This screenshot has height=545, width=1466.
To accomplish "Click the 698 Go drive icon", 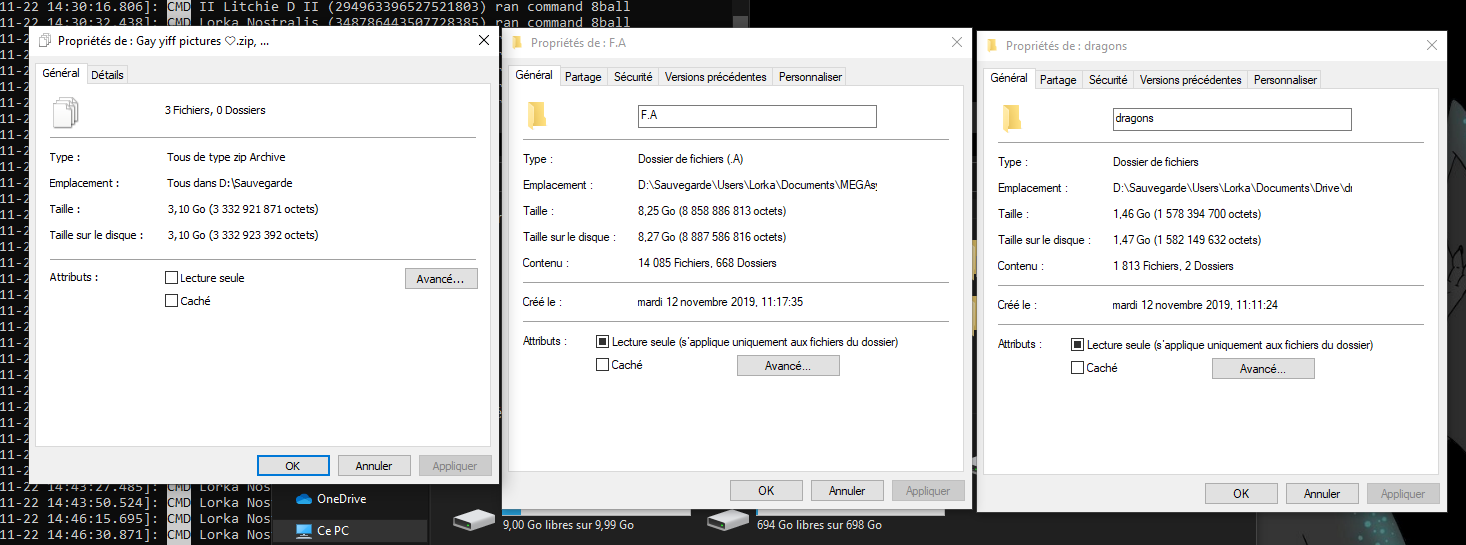I will point(727,520).
